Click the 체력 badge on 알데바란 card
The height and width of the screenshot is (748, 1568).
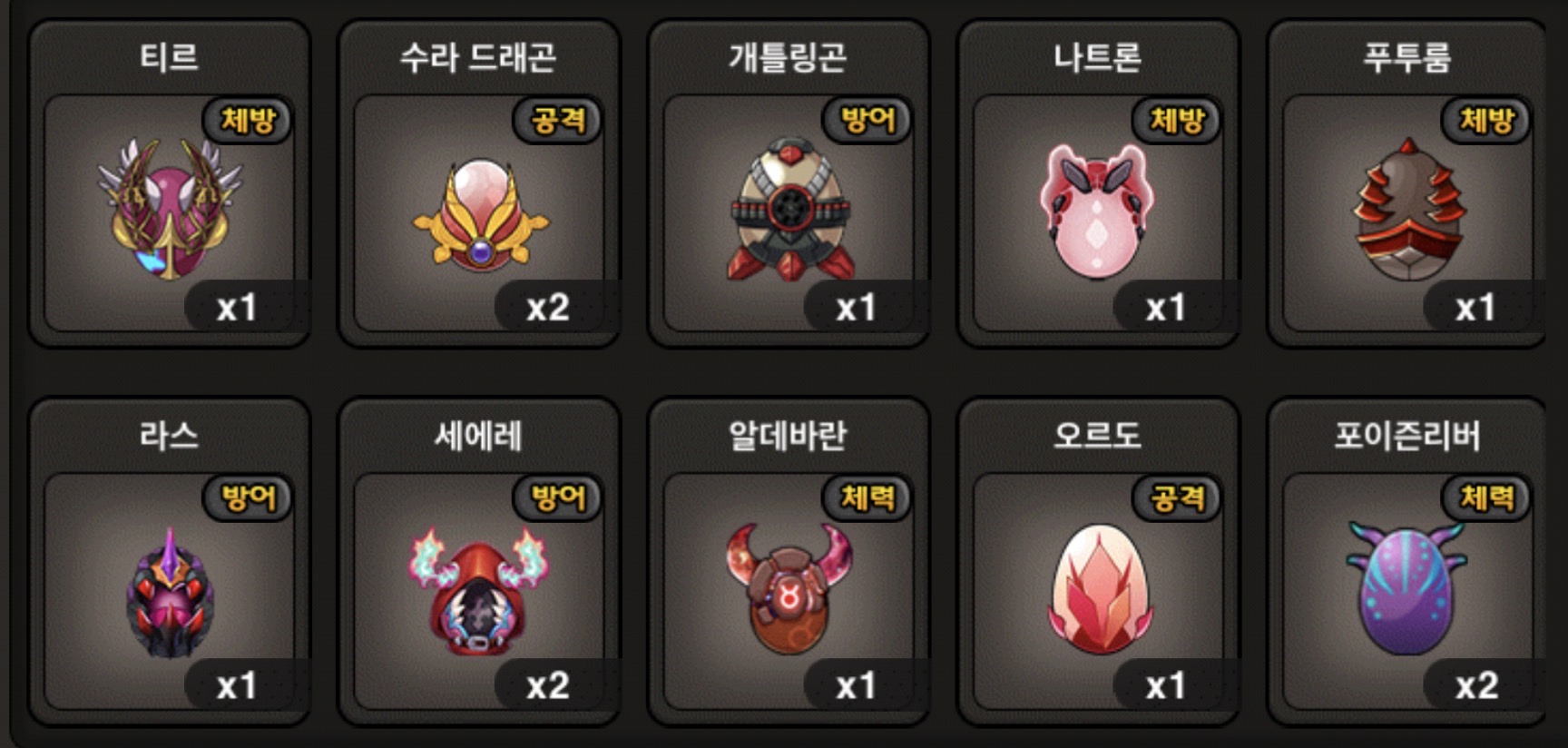(867, 497)
